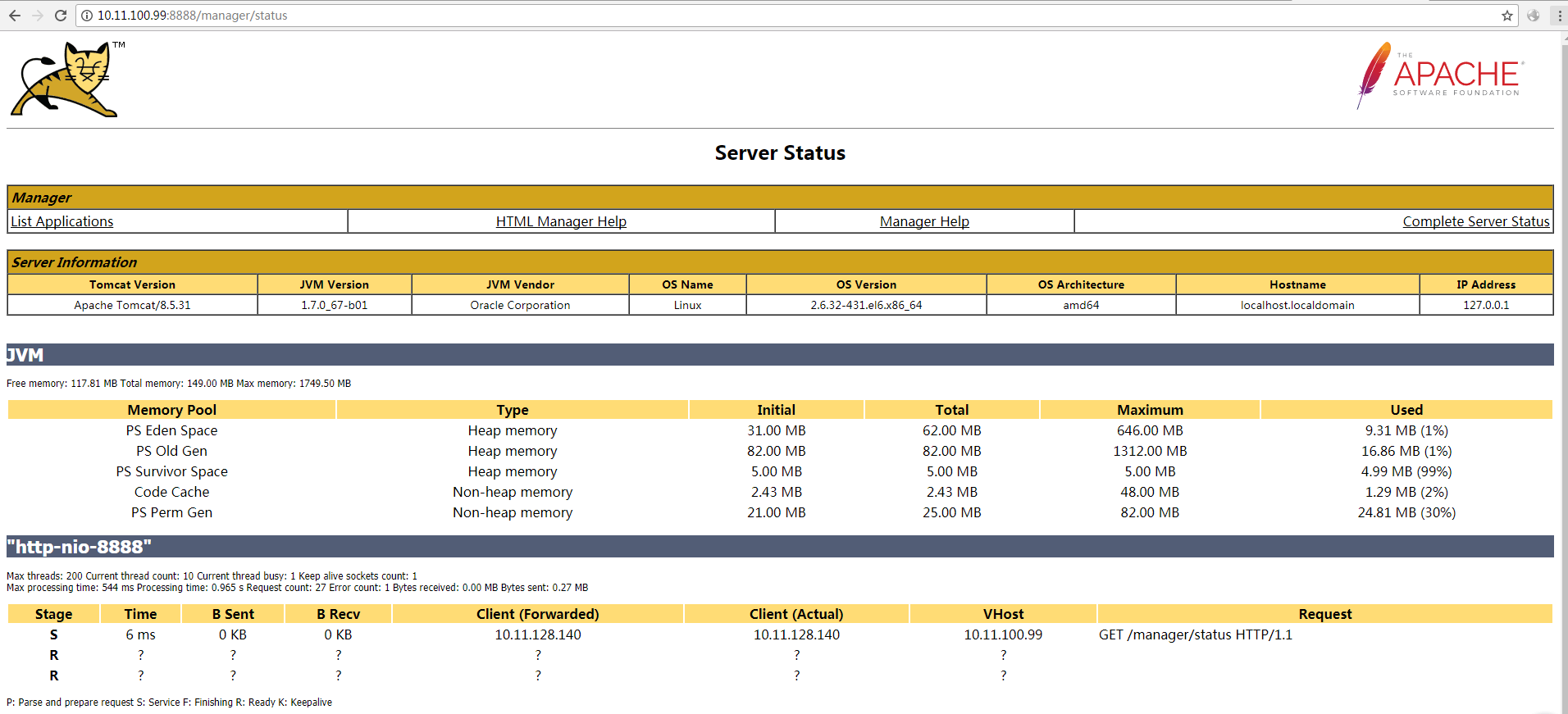Click the address bar URL
The image size is (1568, 714).
click(192, 16)
